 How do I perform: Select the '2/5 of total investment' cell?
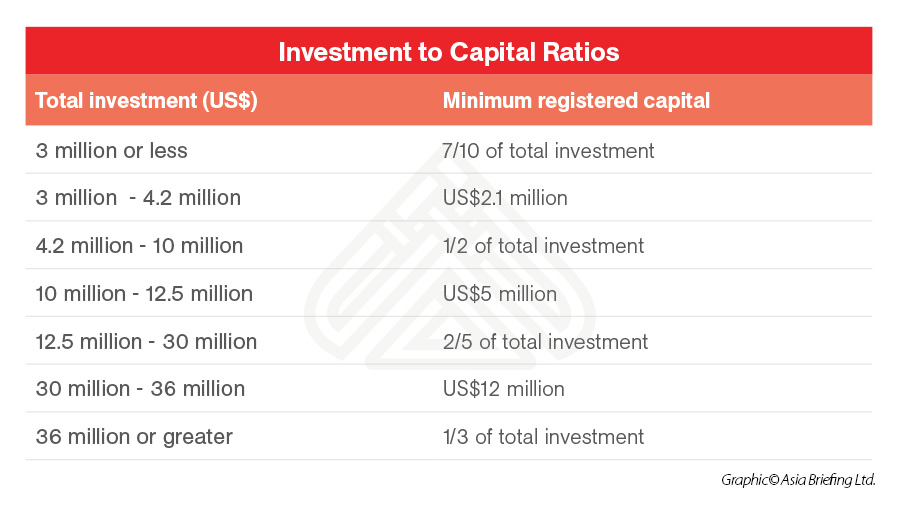click(x=545, y=342)
